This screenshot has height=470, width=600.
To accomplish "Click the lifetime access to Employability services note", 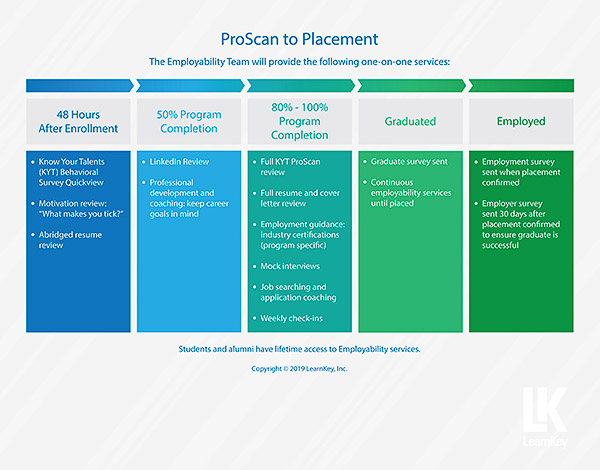I will point(299,349).
